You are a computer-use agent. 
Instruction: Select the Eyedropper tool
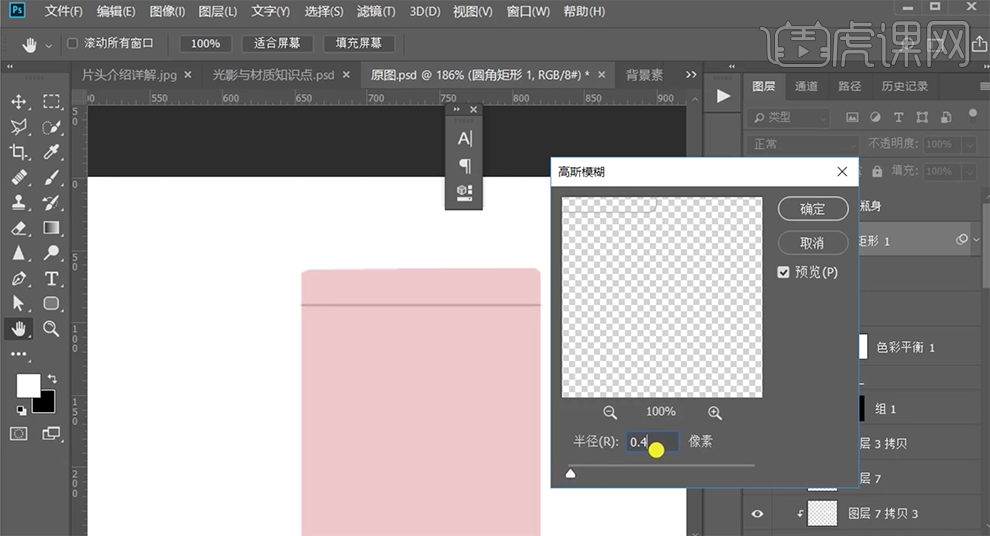coord(51,152)
